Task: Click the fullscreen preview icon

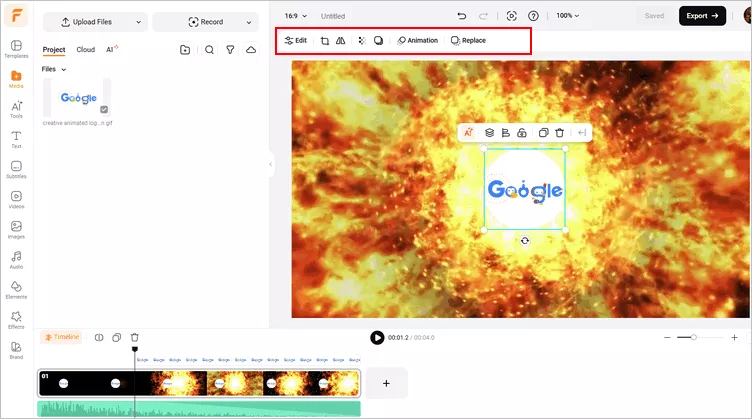Action: click(x=512, y=16)
